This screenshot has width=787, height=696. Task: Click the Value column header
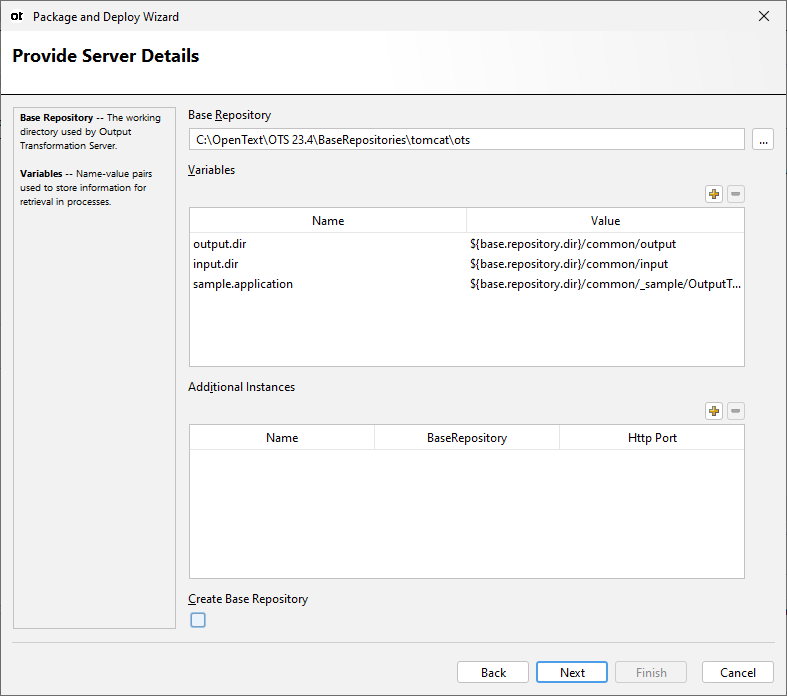[x=605, y=221]
